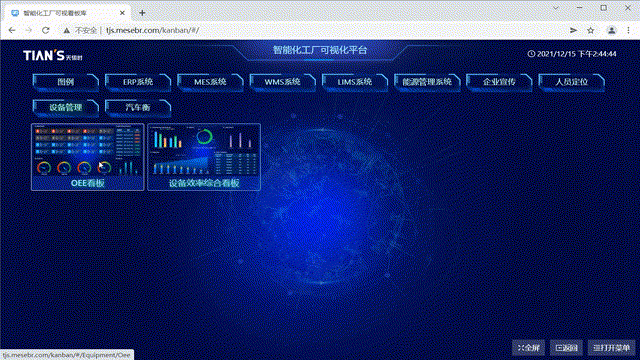This screenshot has width=640, height=360.
Task: Select the 人员定位 tab
Action: tap(571, 82)
